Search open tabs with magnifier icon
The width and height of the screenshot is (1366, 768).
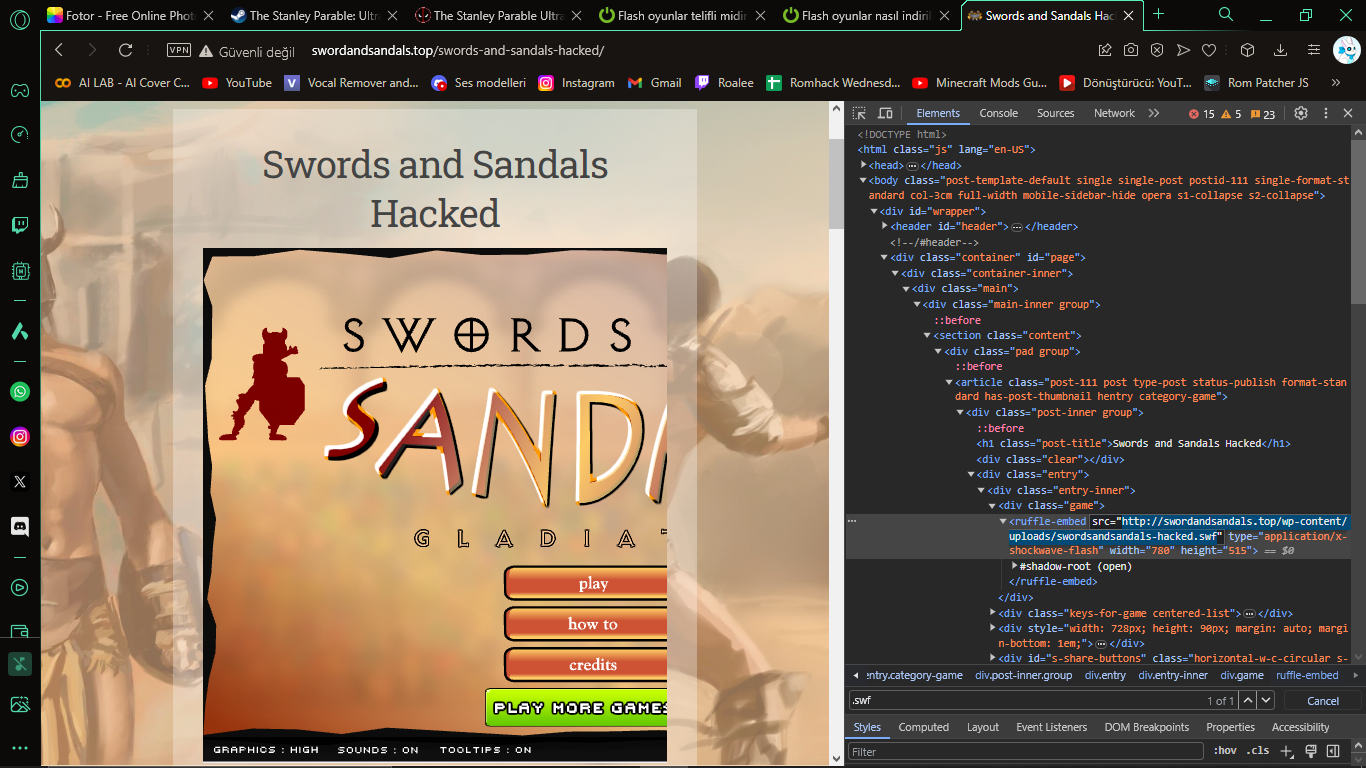pyautogui.click(x=1226, y=14)
